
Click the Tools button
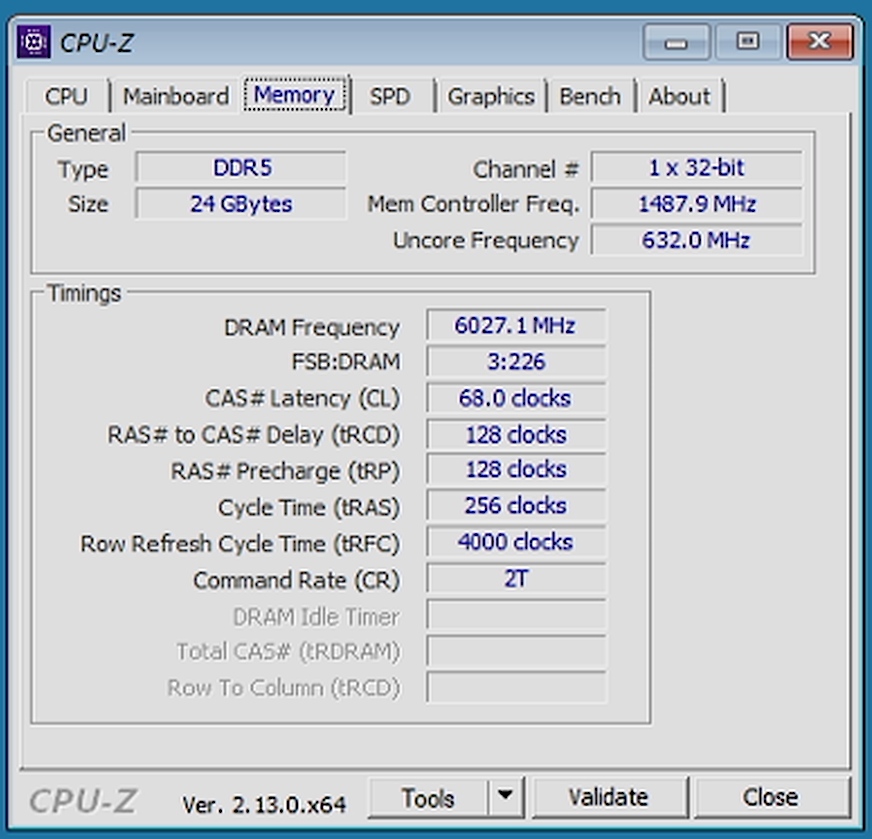point(428,798)
